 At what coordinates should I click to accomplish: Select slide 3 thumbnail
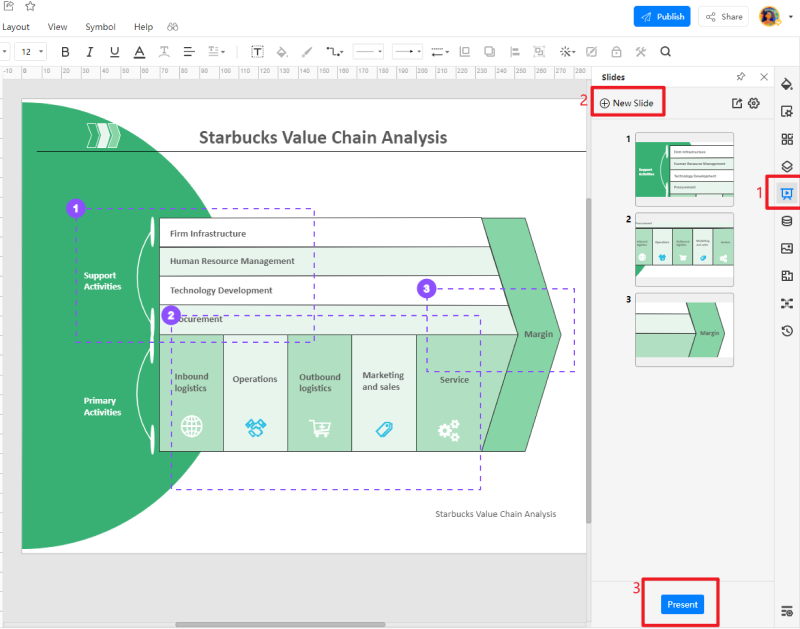(x=684, y=330)
